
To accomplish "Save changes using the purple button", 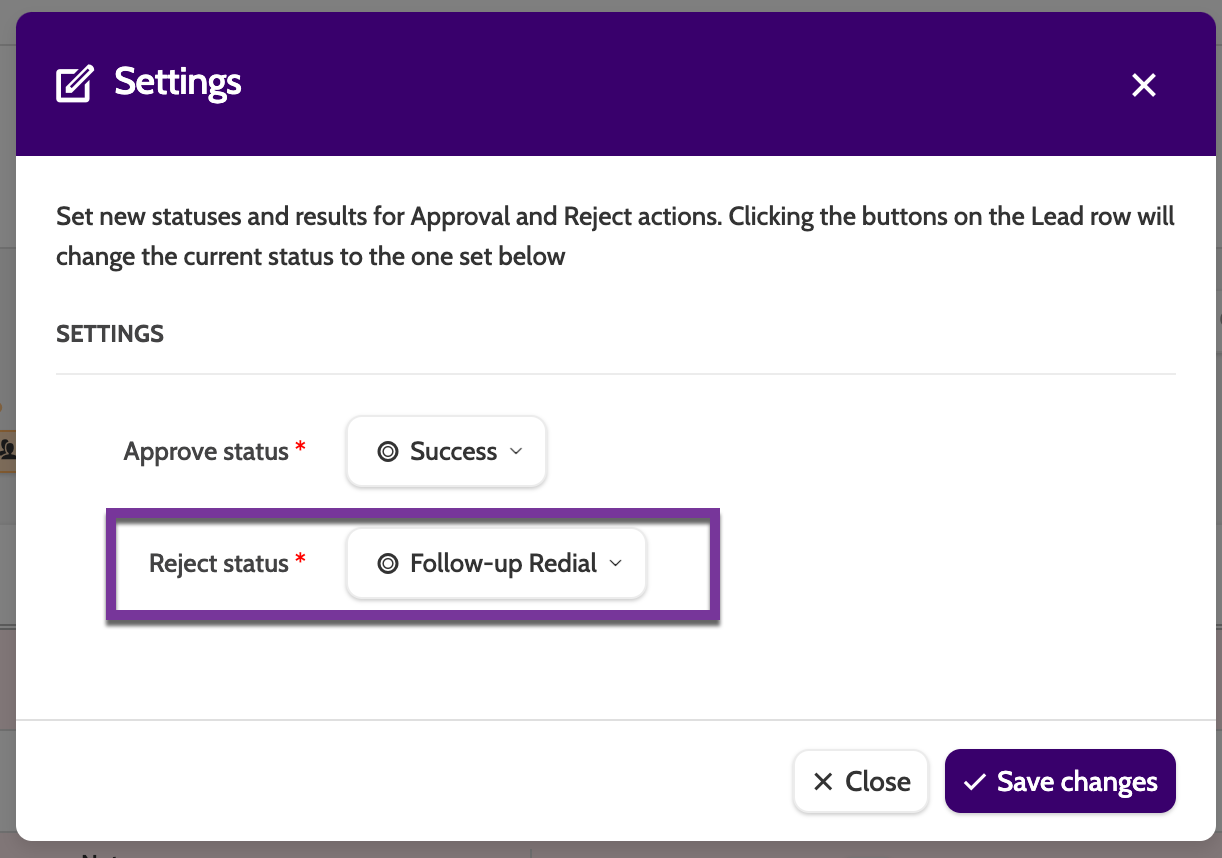I will (1060, 782).
